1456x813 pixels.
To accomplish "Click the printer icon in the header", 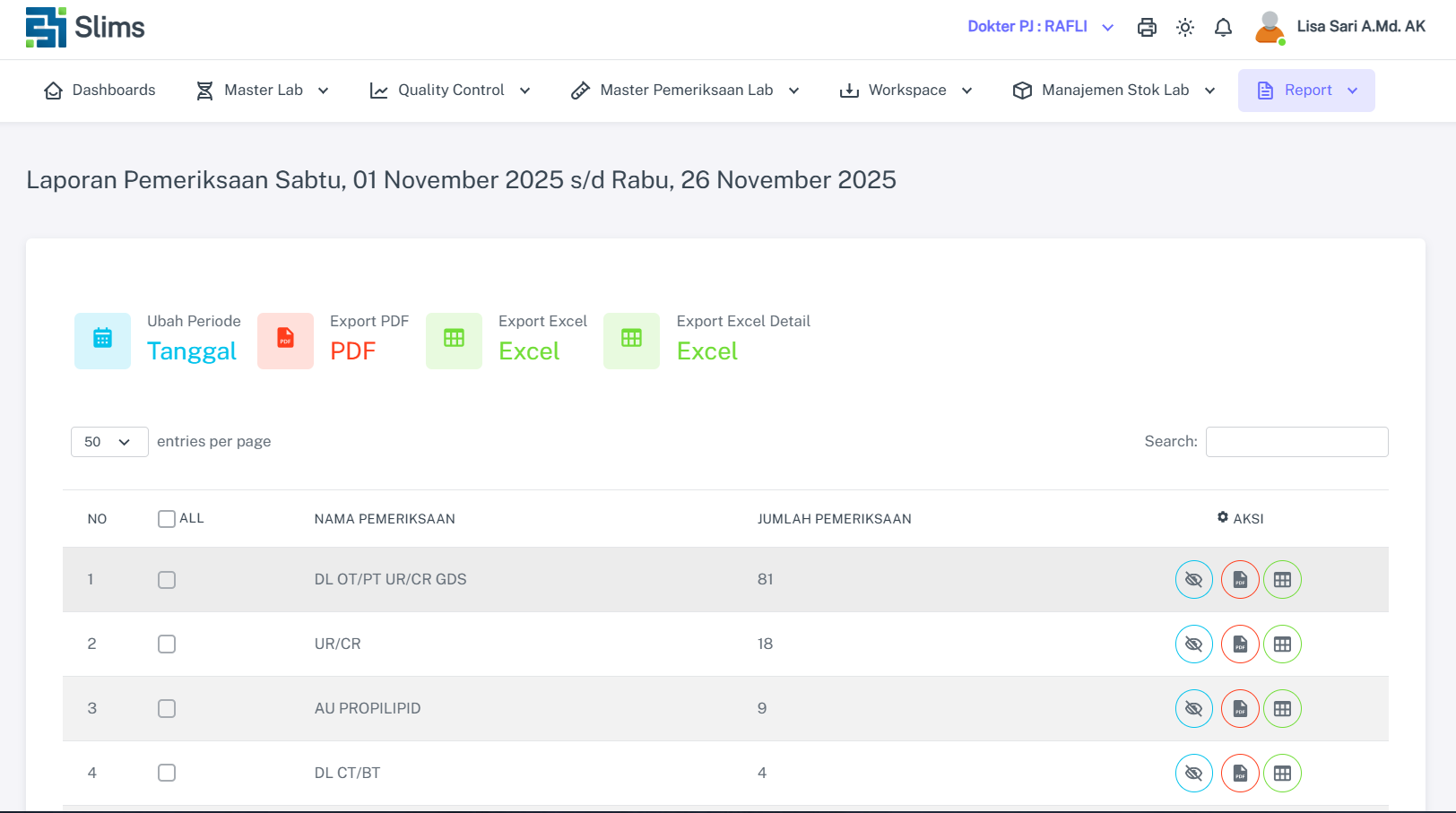I will click(1147, 28).
